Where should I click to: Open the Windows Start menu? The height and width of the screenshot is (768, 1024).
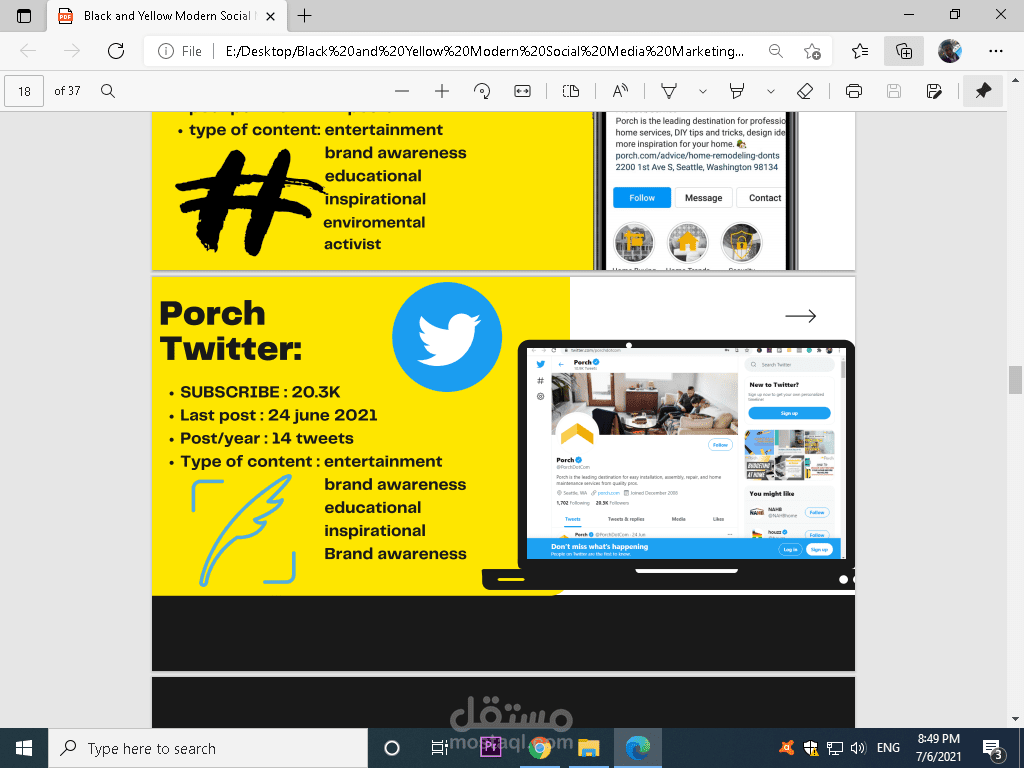(24, 748)
